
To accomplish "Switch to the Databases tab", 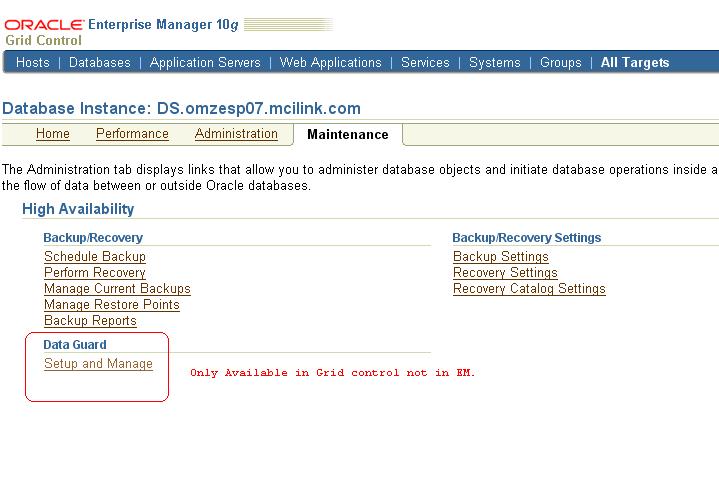I will click(x=100, y=62).
